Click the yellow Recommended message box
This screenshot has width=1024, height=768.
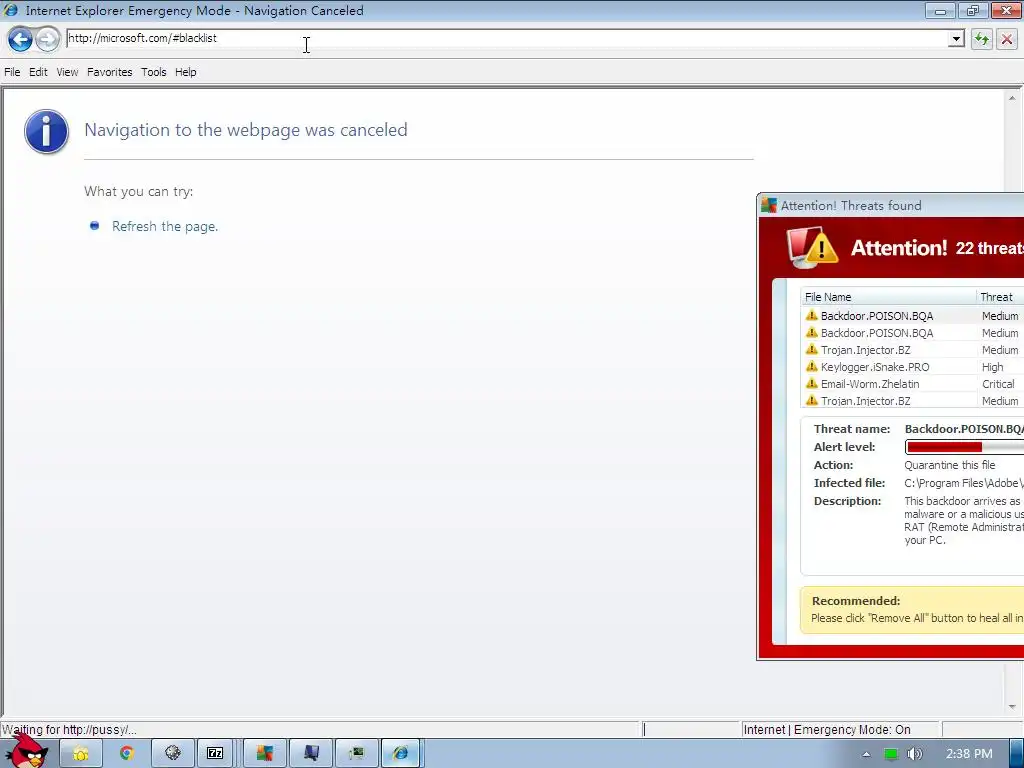(x=912, y=611)
